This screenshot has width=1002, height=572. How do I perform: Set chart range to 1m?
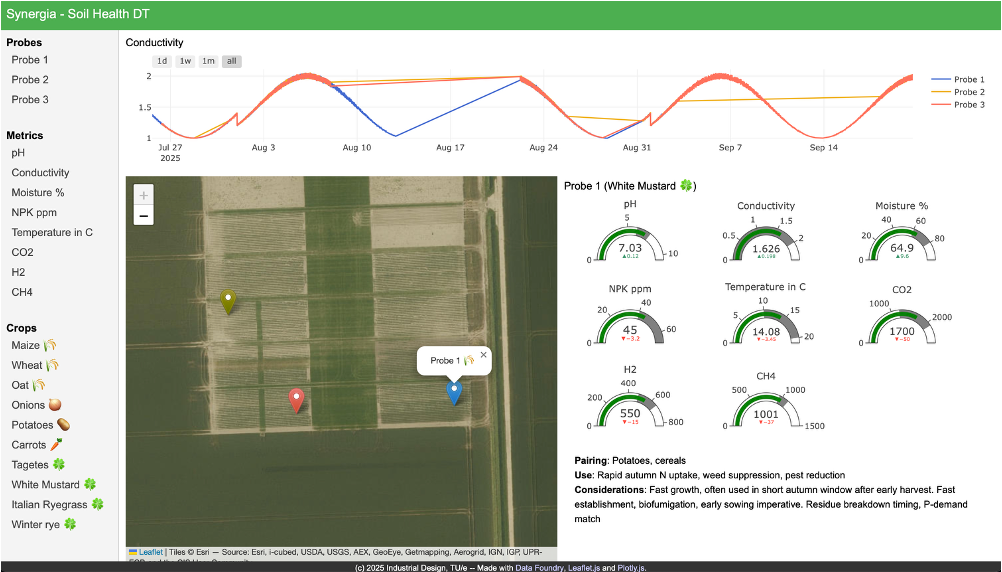208,61
